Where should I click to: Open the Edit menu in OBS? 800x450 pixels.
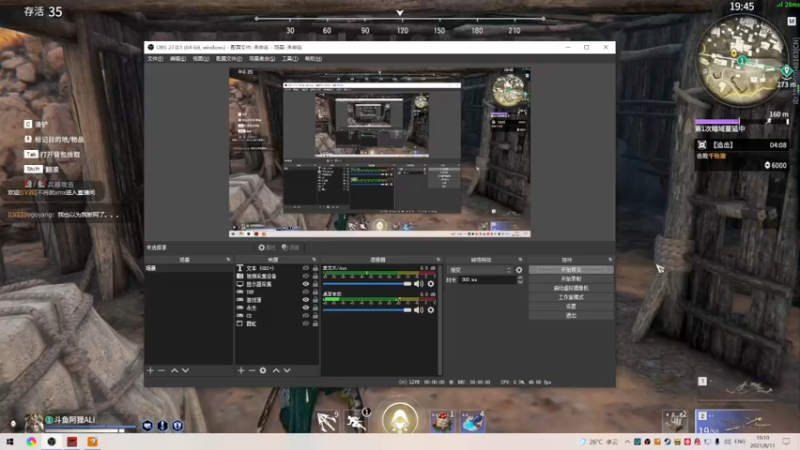pos(178,59)
